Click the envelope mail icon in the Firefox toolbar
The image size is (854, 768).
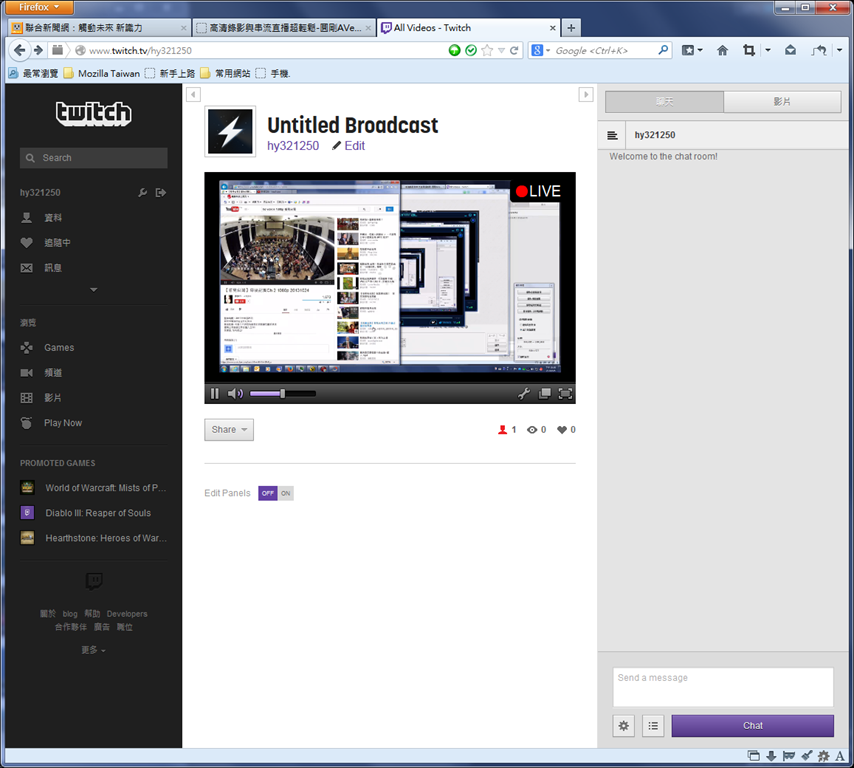(790, 50)
